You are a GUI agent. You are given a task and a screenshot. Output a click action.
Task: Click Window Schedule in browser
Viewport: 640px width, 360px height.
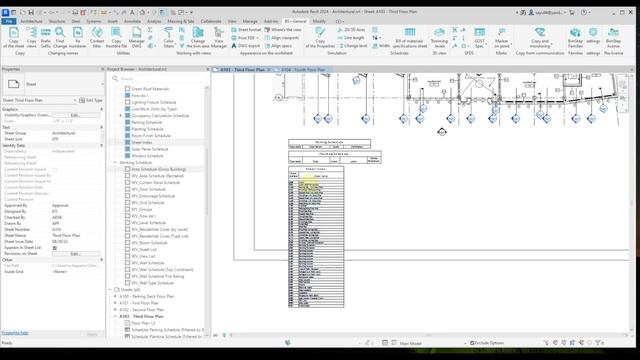tap(147, 156)
